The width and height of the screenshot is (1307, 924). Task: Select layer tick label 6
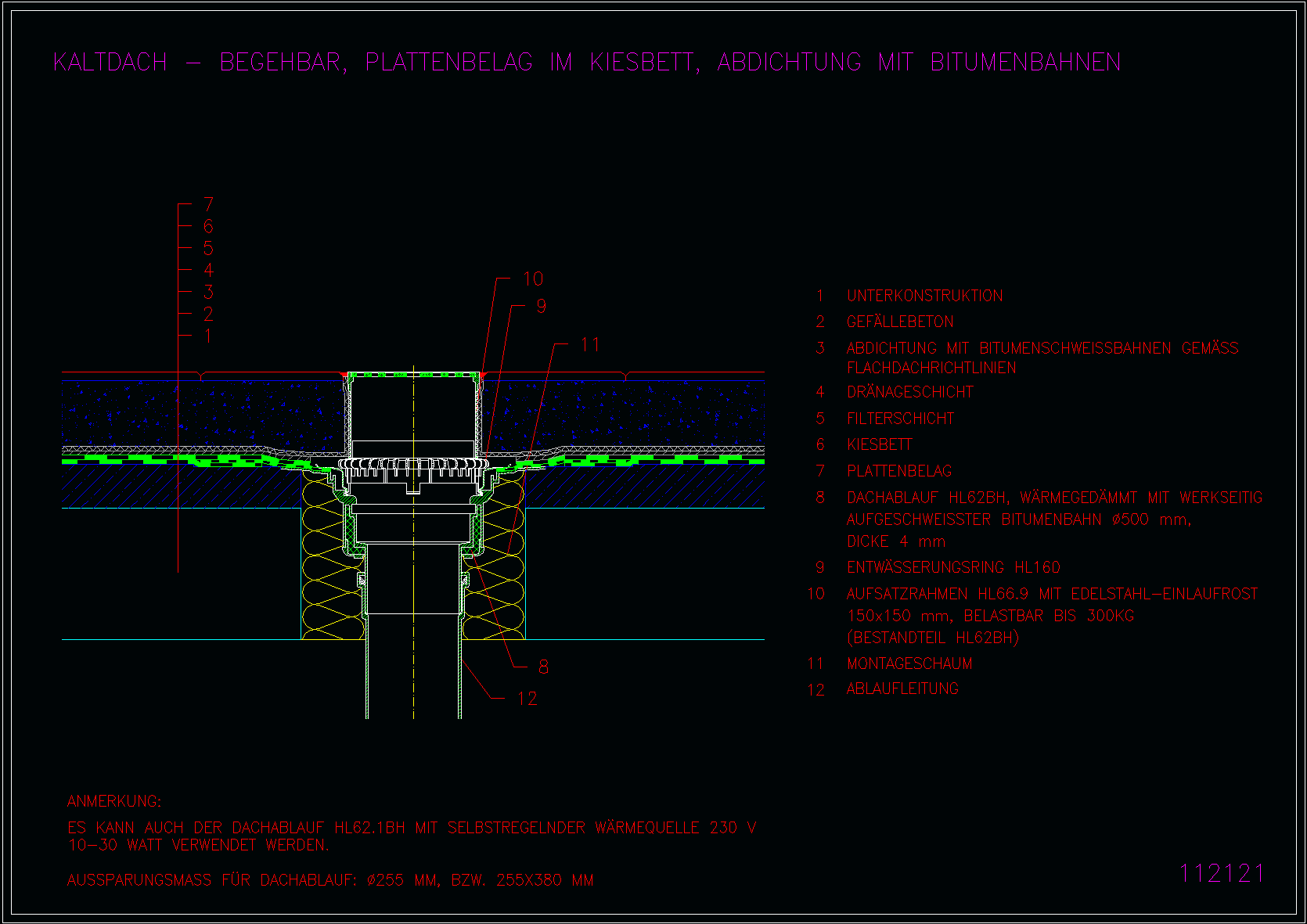pos(208,226)
